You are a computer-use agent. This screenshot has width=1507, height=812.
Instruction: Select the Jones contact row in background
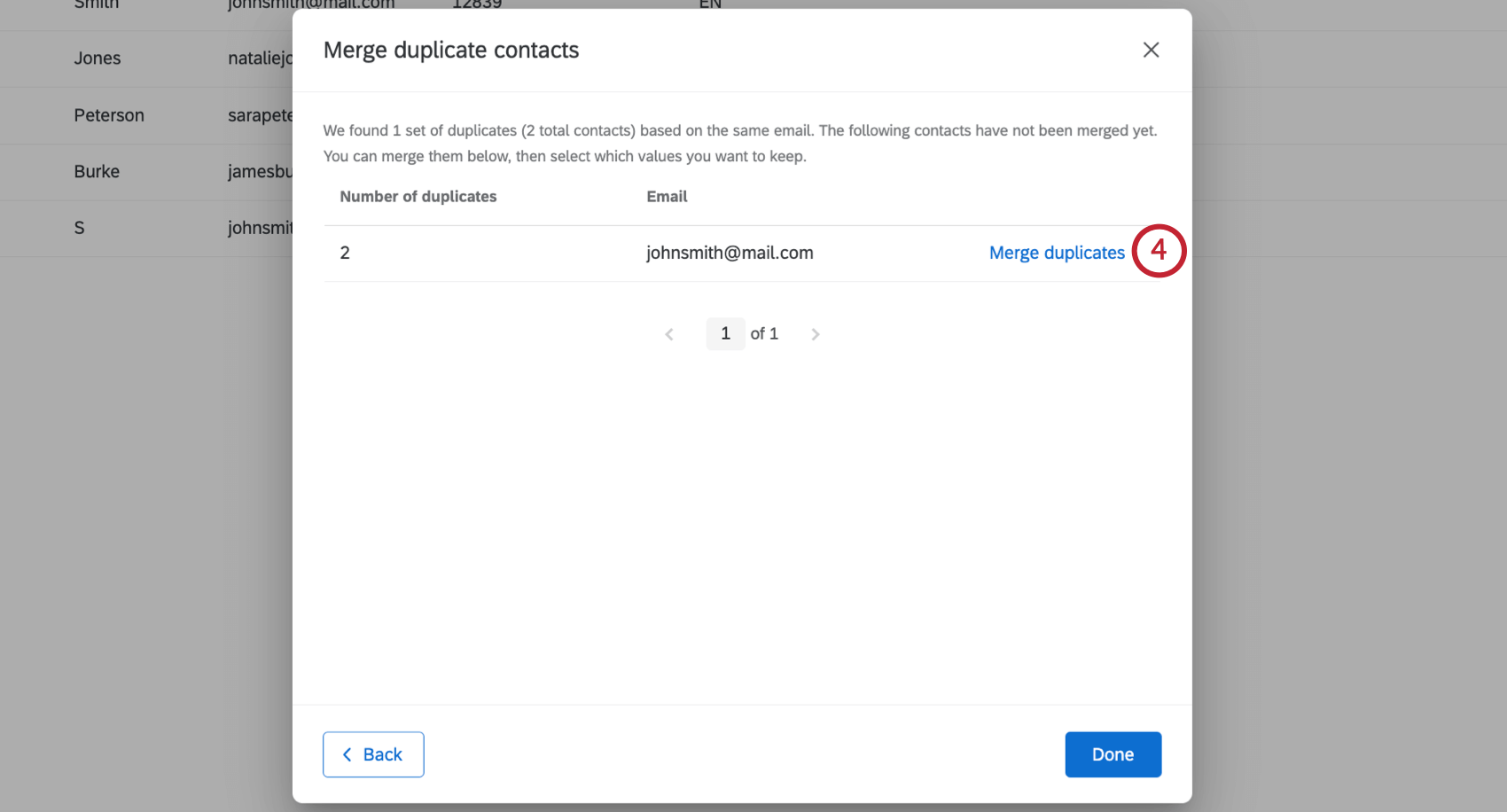tap(98, 59)
